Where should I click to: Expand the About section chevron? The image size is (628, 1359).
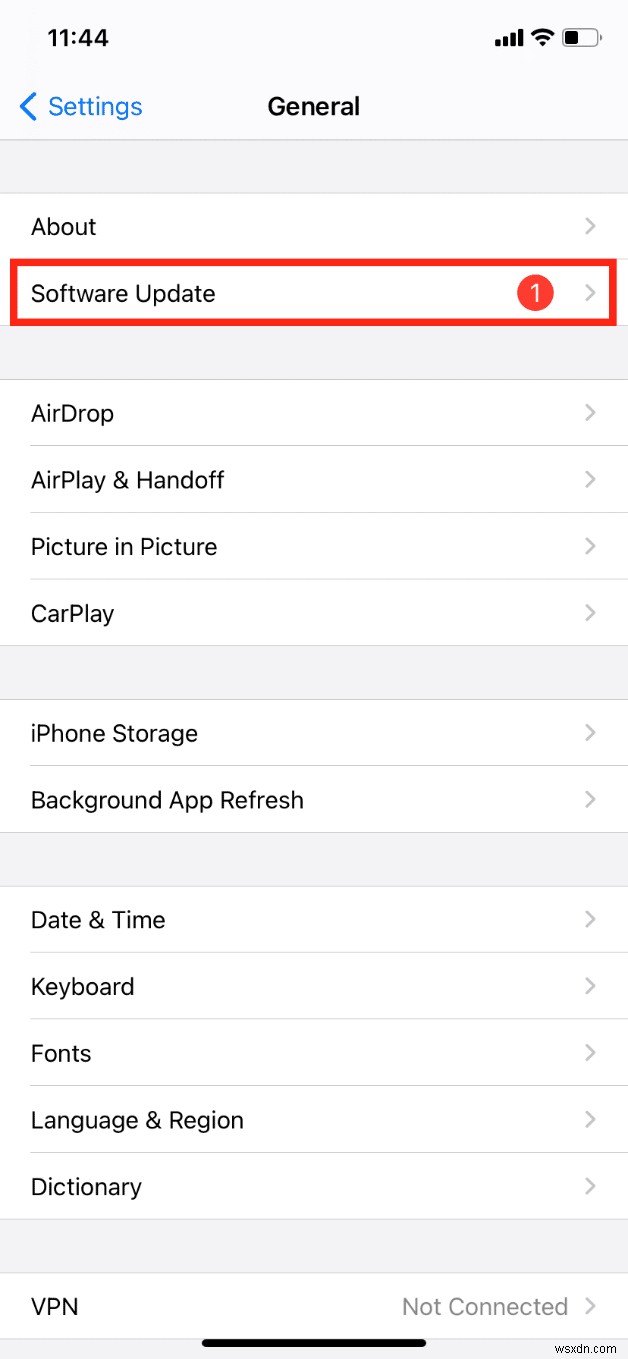pos(590,226)
